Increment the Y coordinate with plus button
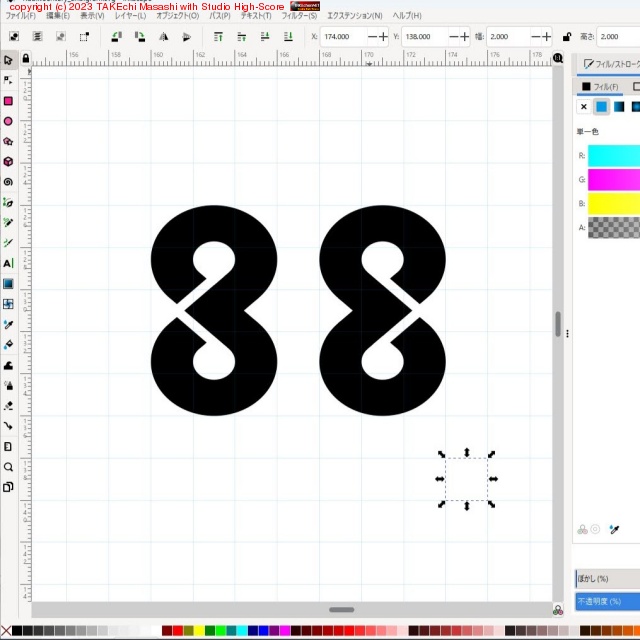This screenshot has width=640, height=640. tap(464, 37)
